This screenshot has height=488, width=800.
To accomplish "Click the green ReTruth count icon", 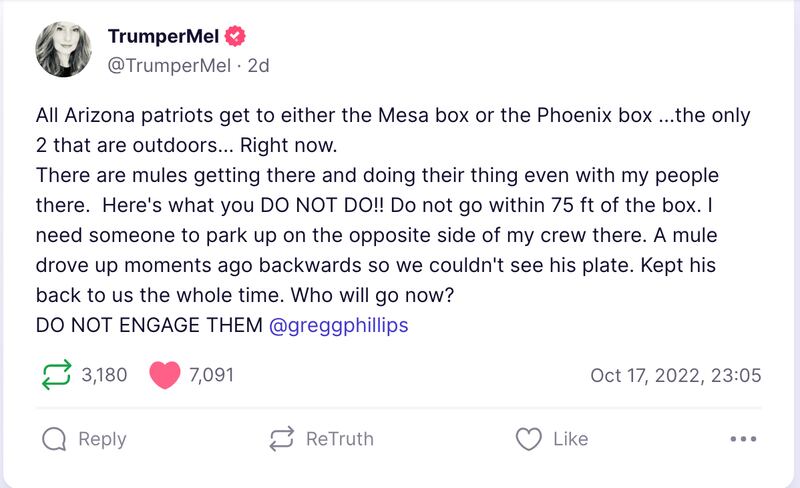I will pyautogui.click(x=54, y=375).
